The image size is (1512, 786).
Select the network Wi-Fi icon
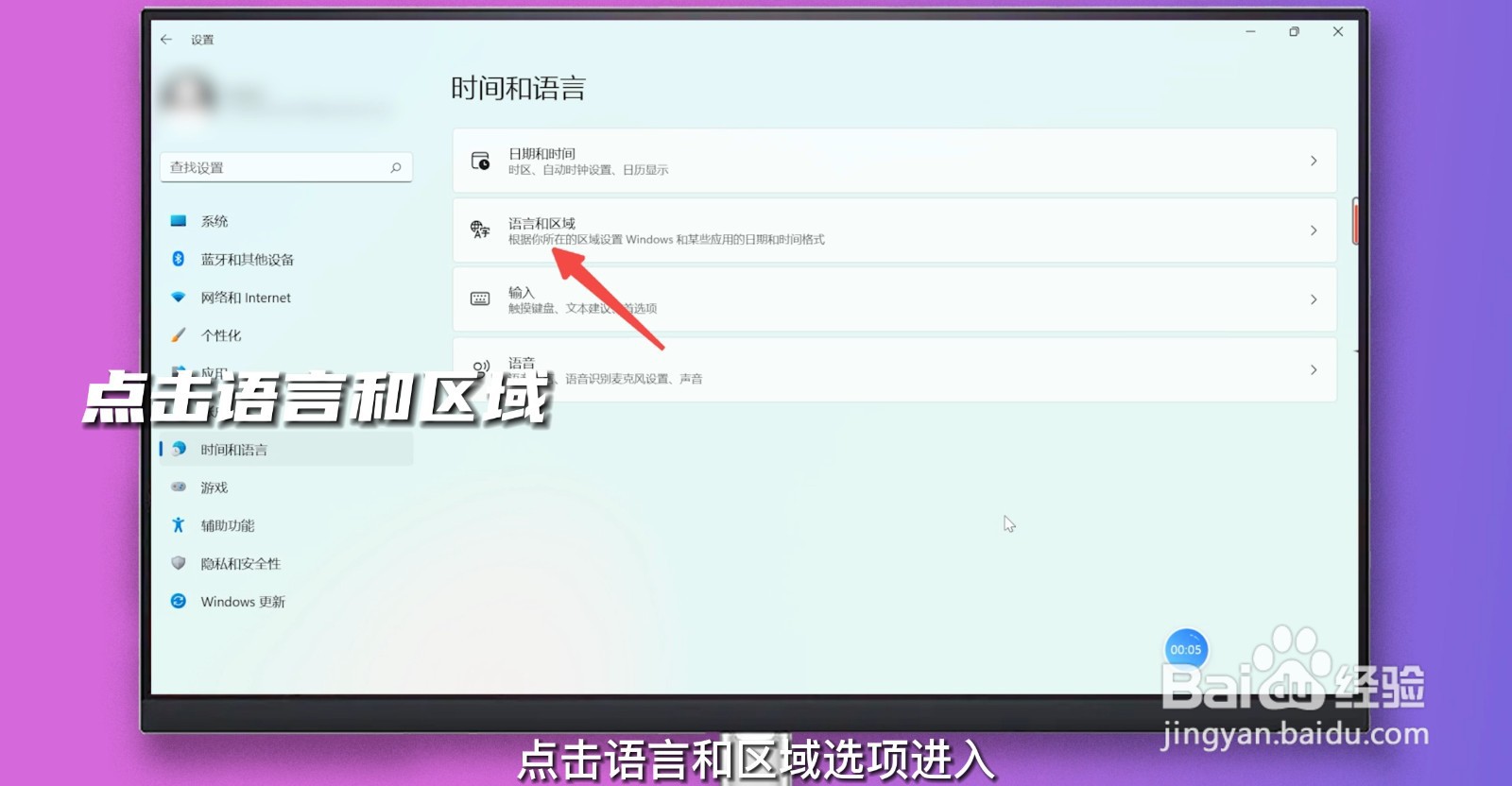click(x=178, y=297)
